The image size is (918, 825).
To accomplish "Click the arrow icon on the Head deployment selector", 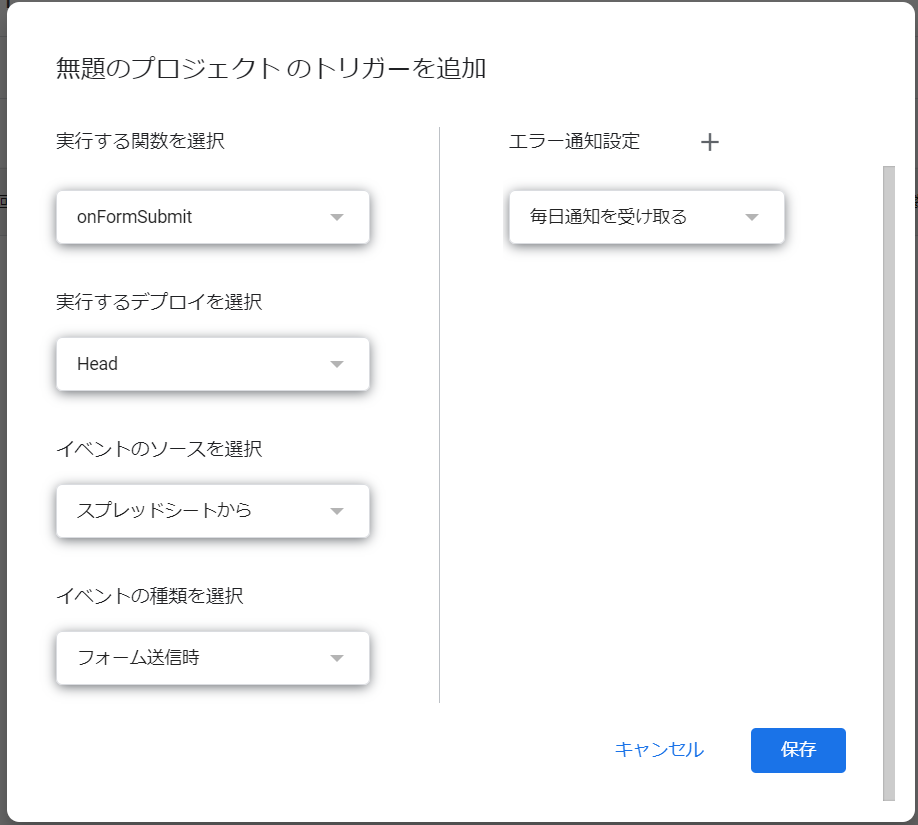I will pos(339,364).
